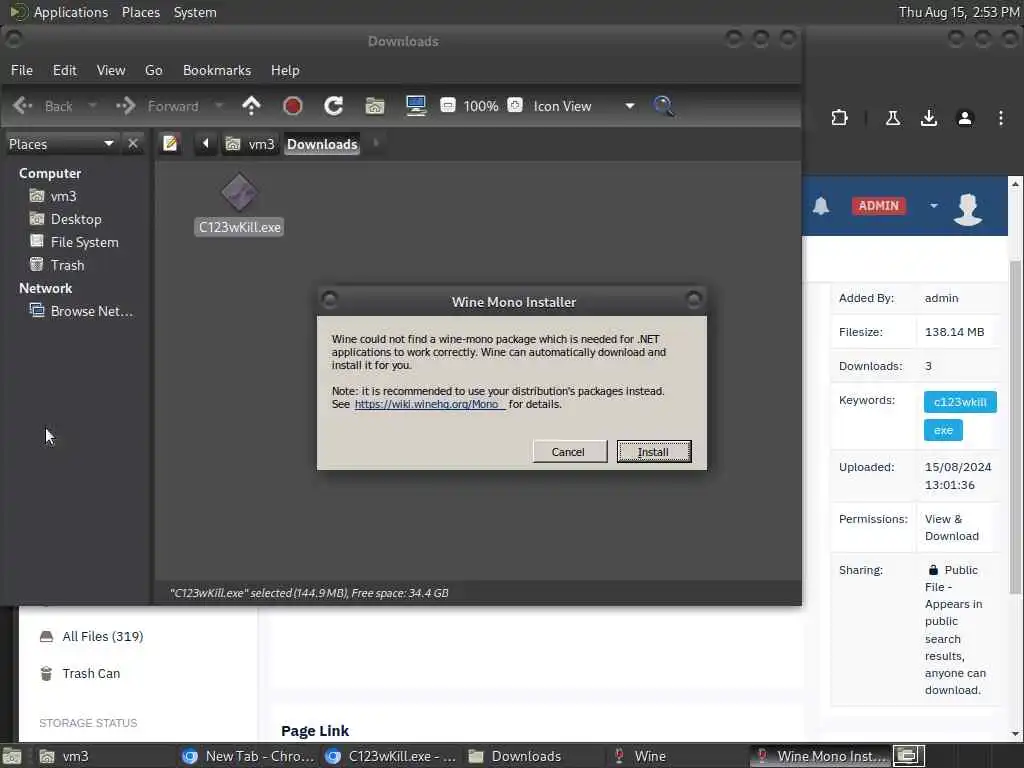Expand admin account dropdown arrow
The height and width of the screenshot is (768, 1024).
[934, 206]
